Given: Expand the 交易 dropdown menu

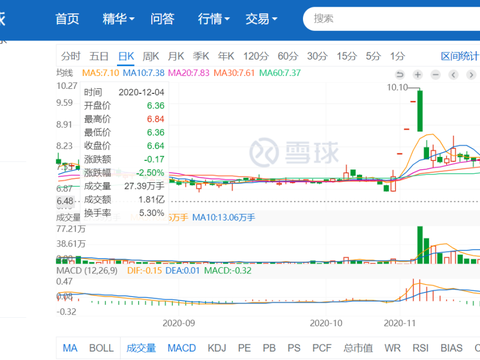Looking at the screenshot, I should [x=261, y=19].
